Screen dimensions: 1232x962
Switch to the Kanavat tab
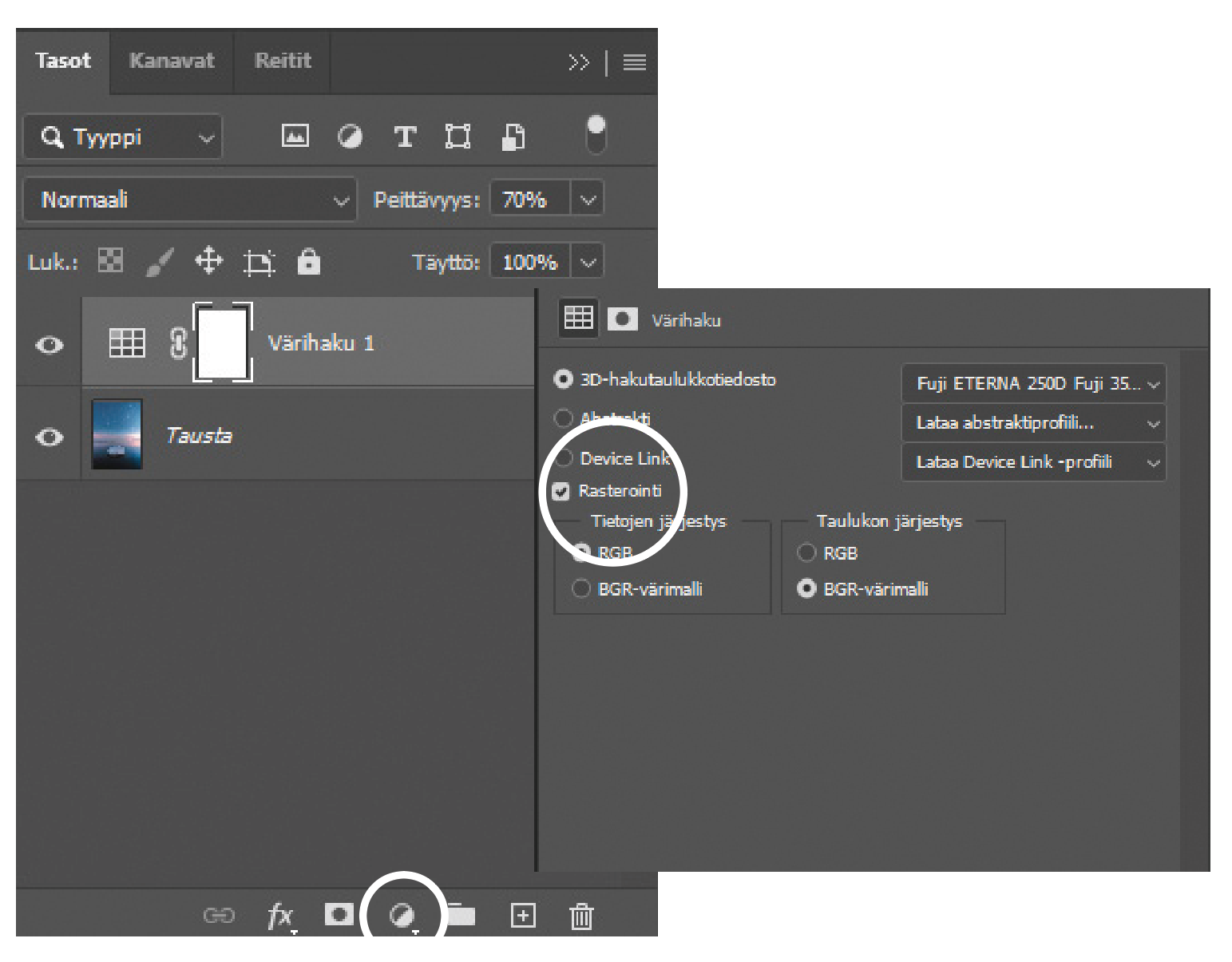[x=172, y=61]
